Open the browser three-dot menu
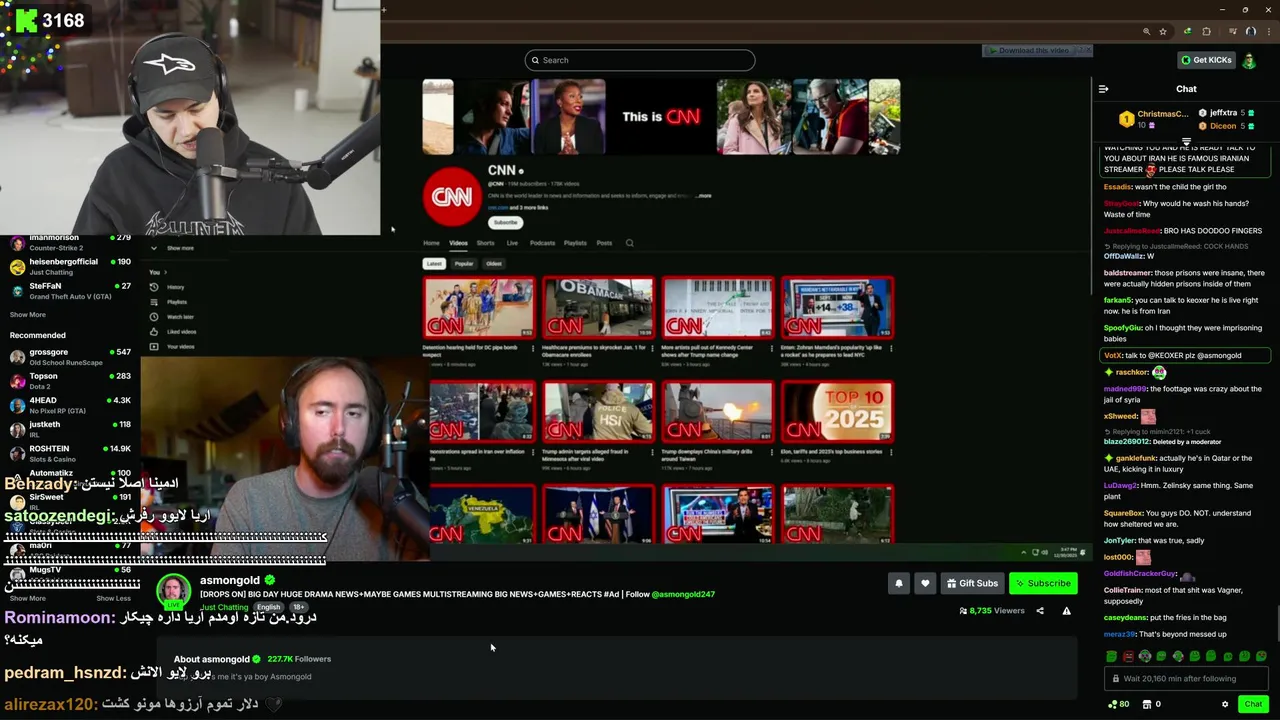The height and width of the screenshot is (720, 1280). 1268,31
